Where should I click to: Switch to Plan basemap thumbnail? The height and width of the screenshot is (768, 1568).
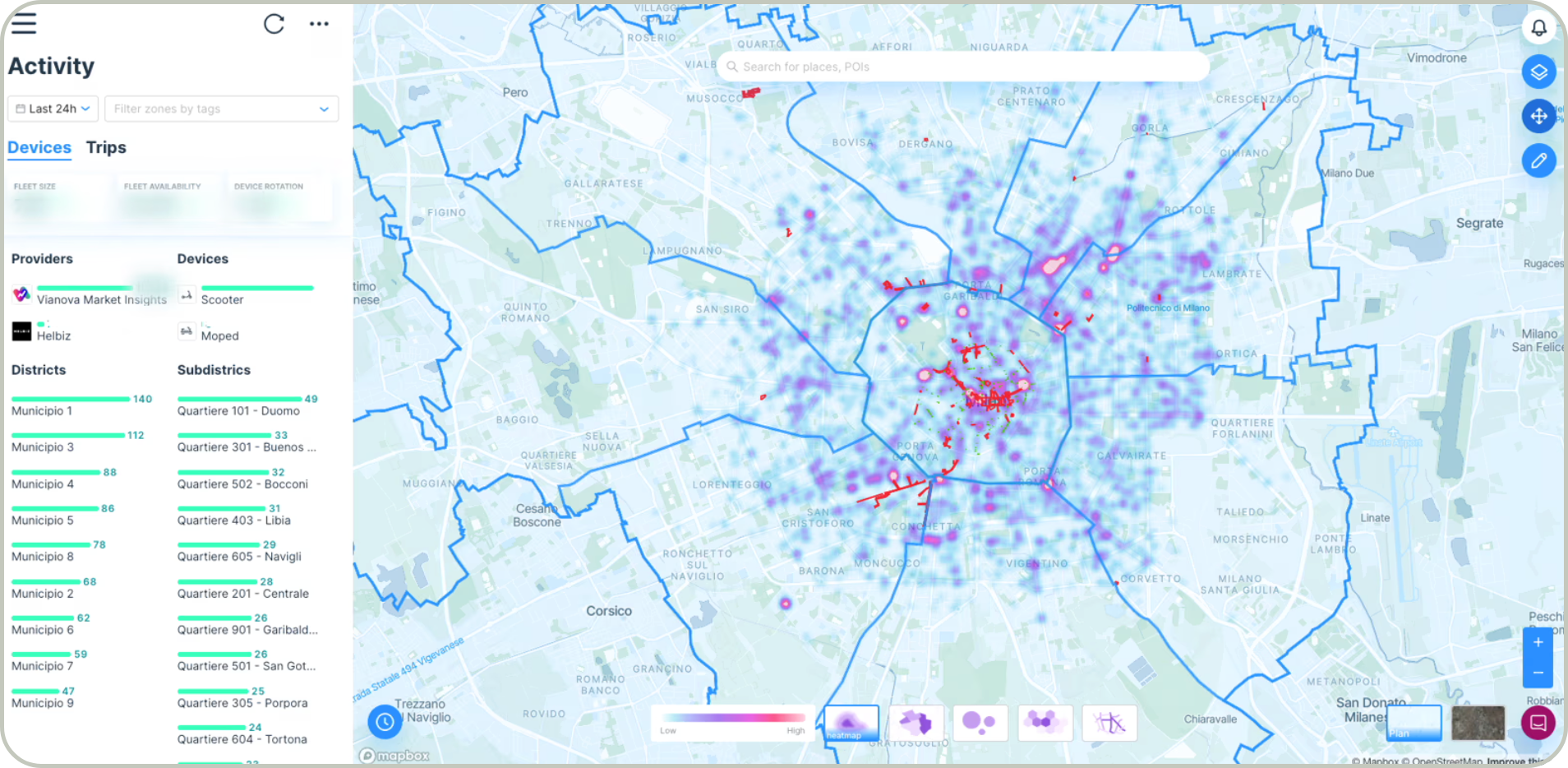[x=1414, y=723]
